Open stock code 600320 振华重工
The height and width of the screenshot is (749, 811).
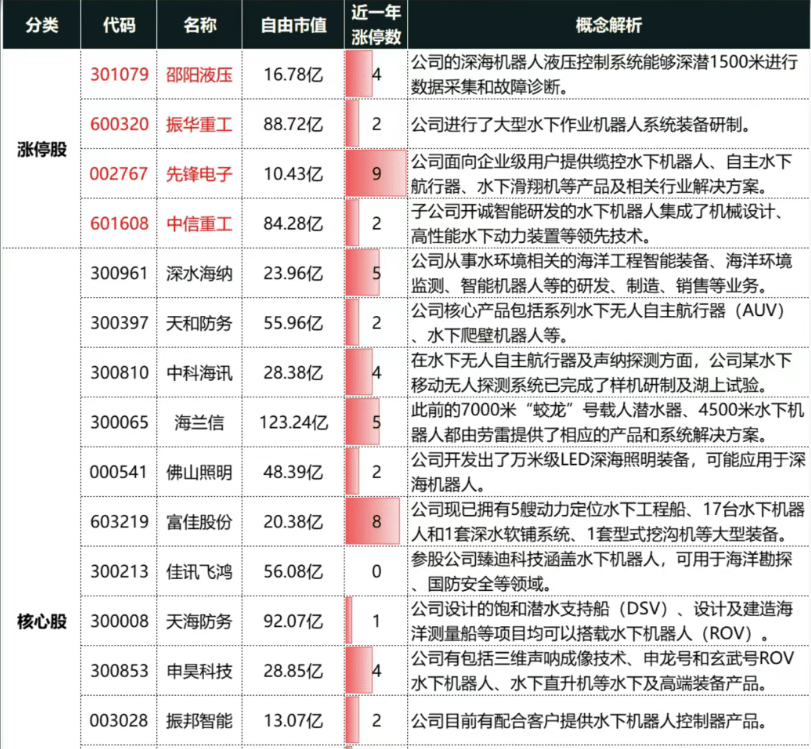click(120, 125)
